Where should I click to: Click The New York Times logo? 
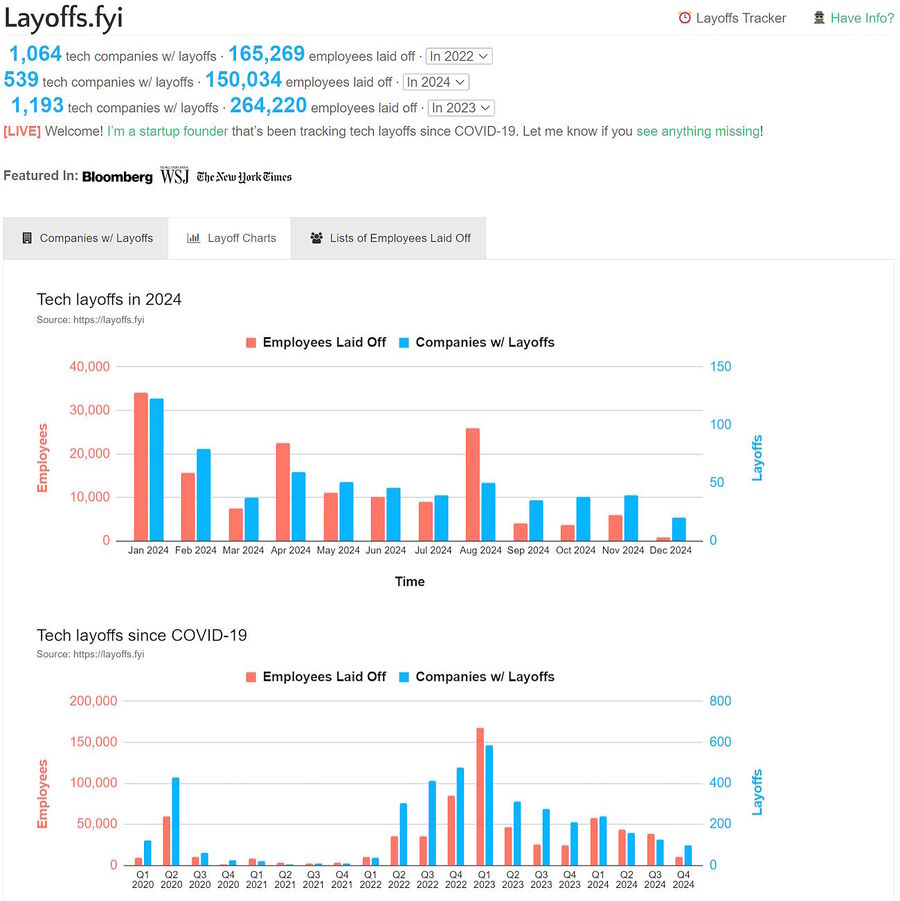click(244, 176)
